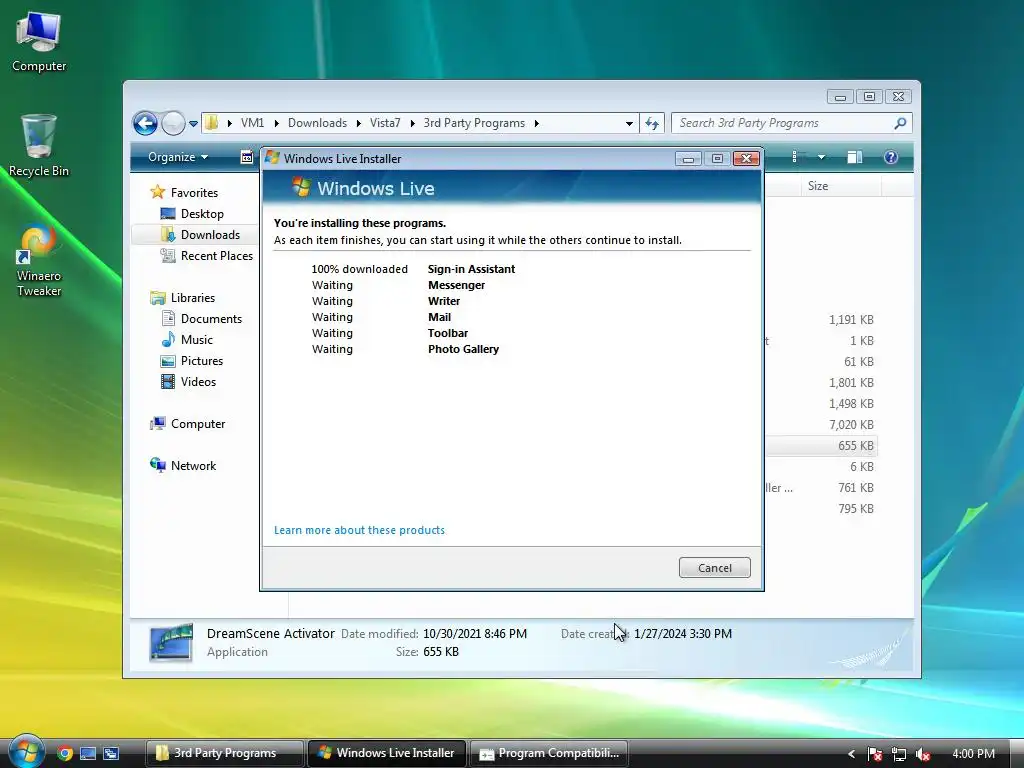Click Date modified value in details pane

point(475,633)
